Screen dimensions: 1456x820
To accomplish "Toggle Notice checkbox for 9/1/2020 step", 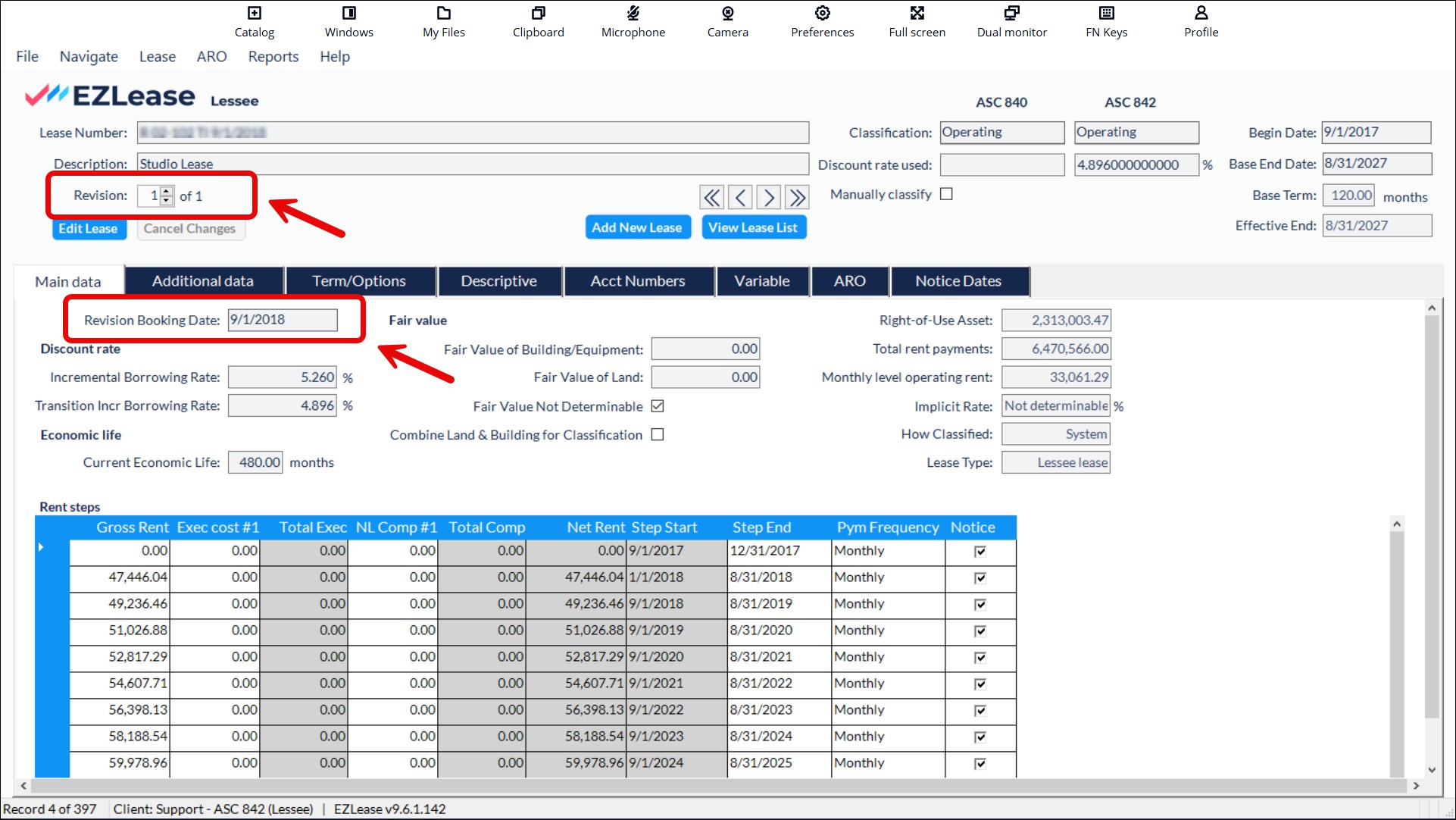I will pos(980,657).
